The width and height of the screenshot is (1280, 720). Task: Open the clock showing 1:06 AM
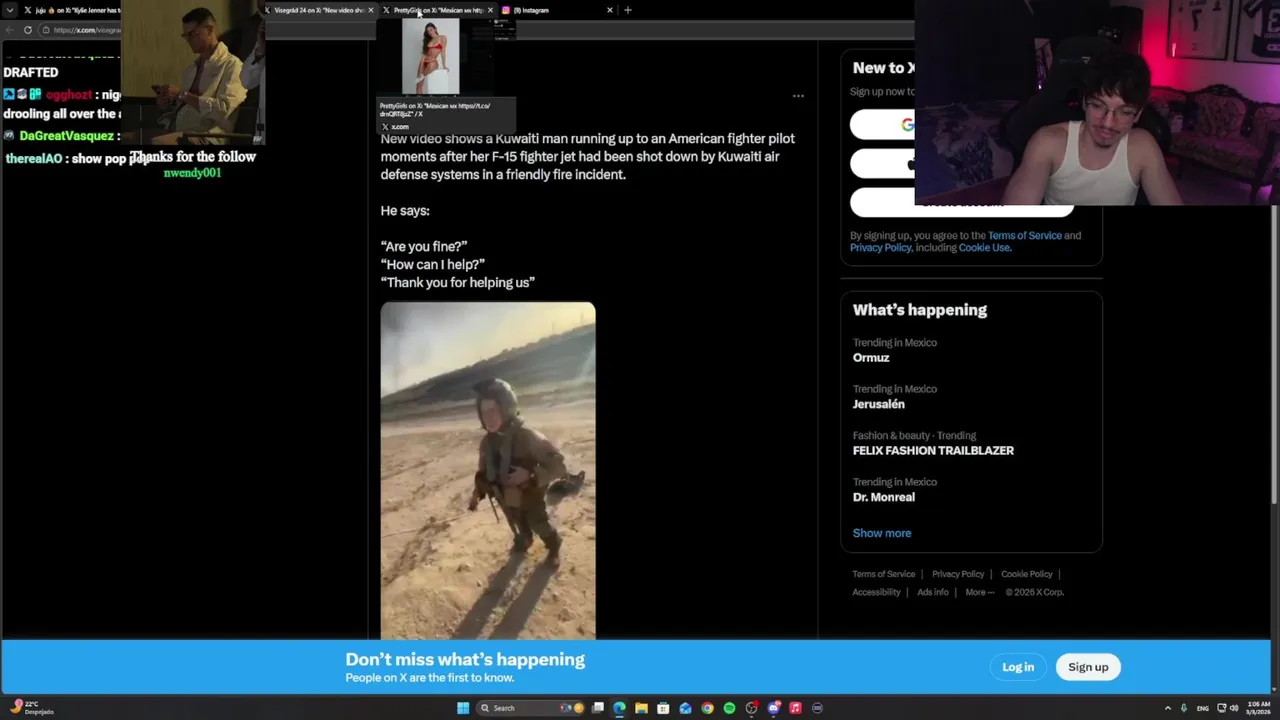coord(1258,708)
